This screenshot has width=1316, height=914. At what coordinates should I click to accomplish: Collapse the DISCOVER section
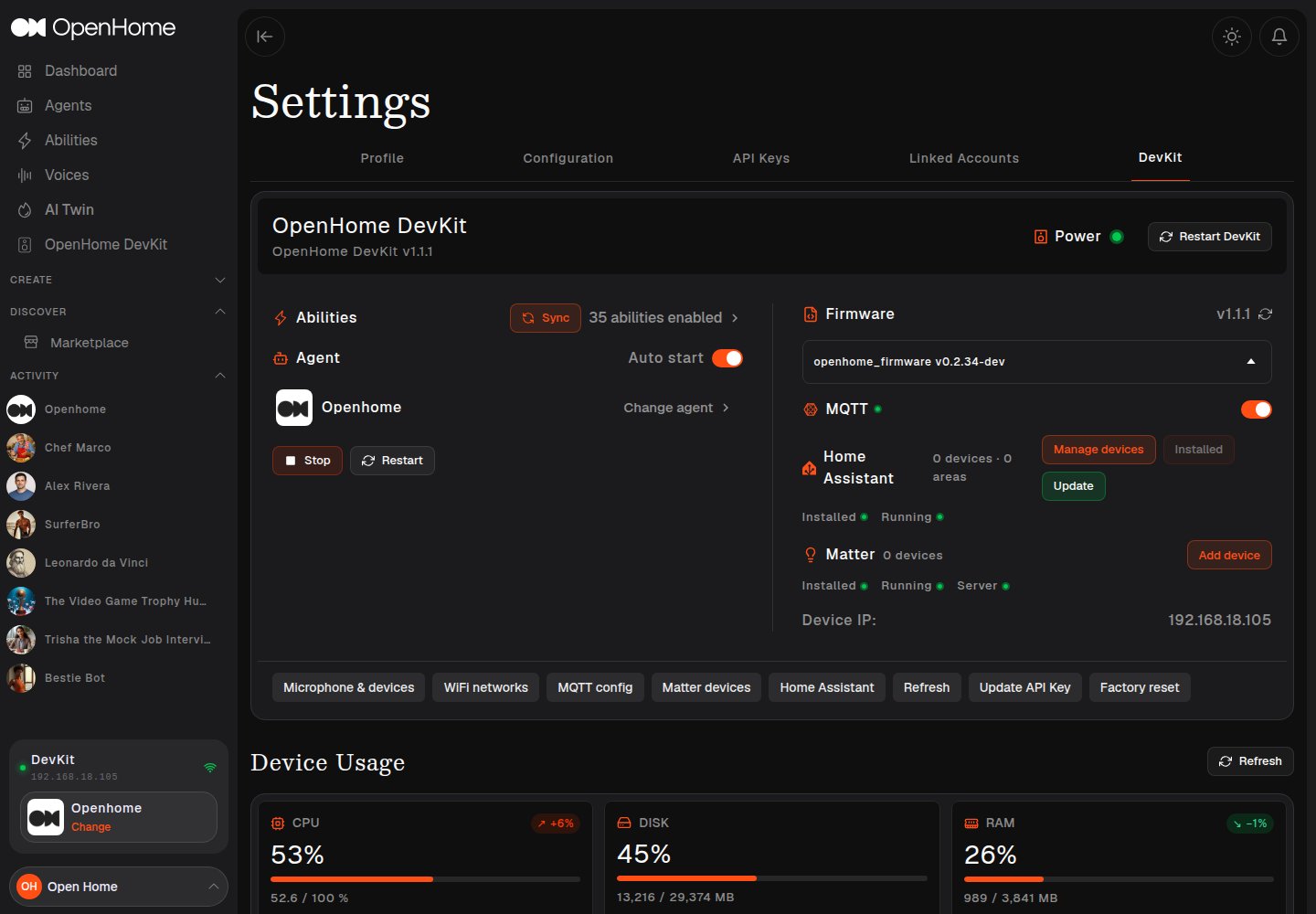[x=118, y=312]
